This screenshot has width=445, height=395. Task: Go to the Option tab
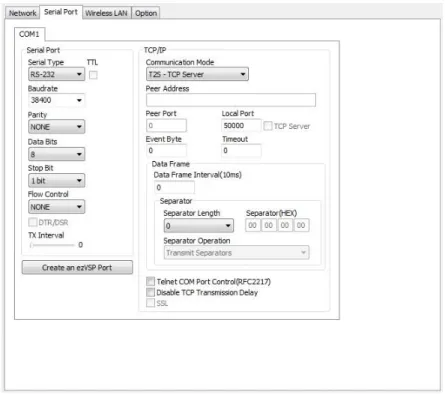pos(146,13)
